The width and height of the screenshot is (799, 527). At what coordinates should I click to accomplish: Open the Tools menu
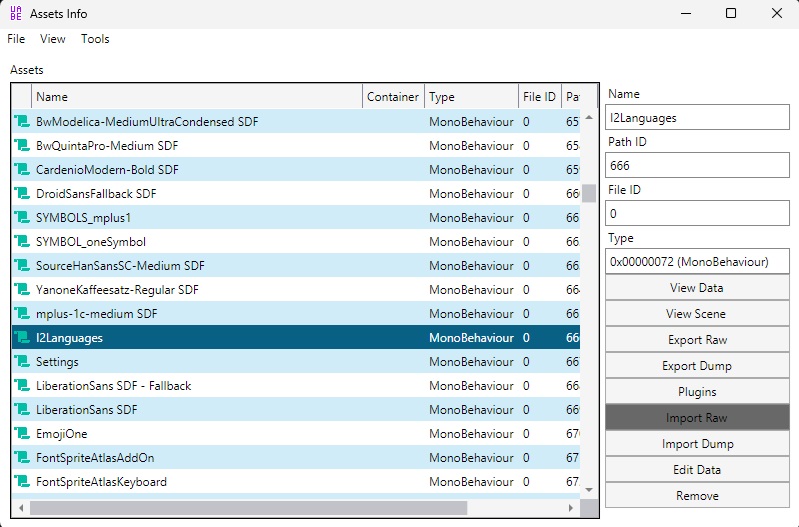[95, 39]
